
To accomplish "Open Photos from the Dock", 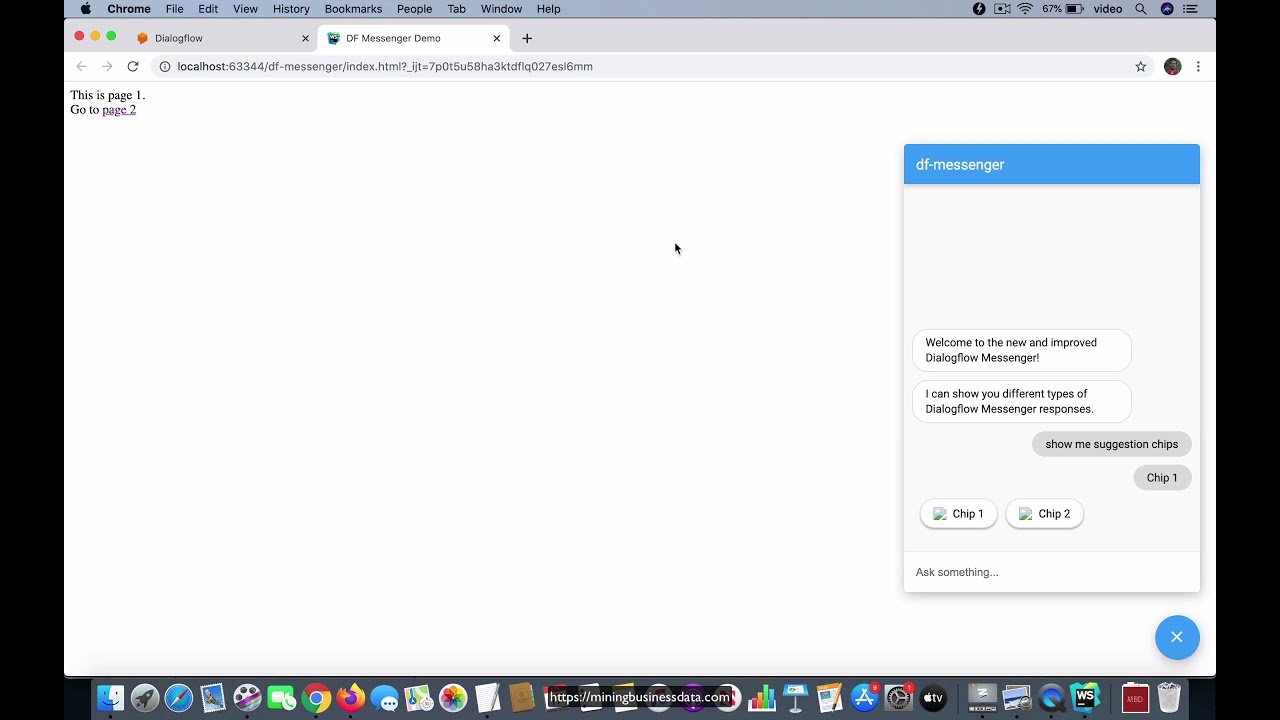I will (453, 697).
